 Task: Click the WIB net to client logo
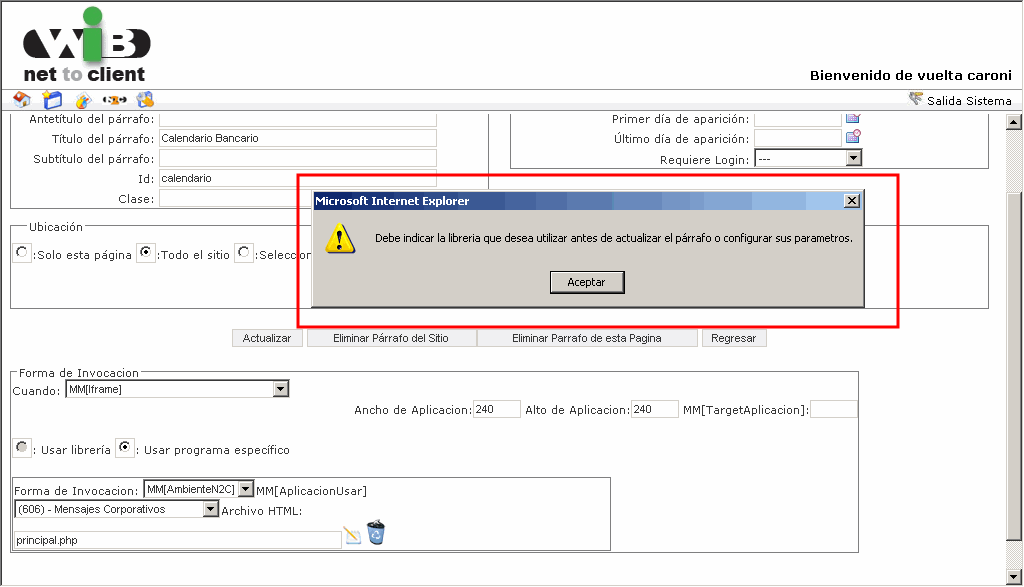coord(86,46)
